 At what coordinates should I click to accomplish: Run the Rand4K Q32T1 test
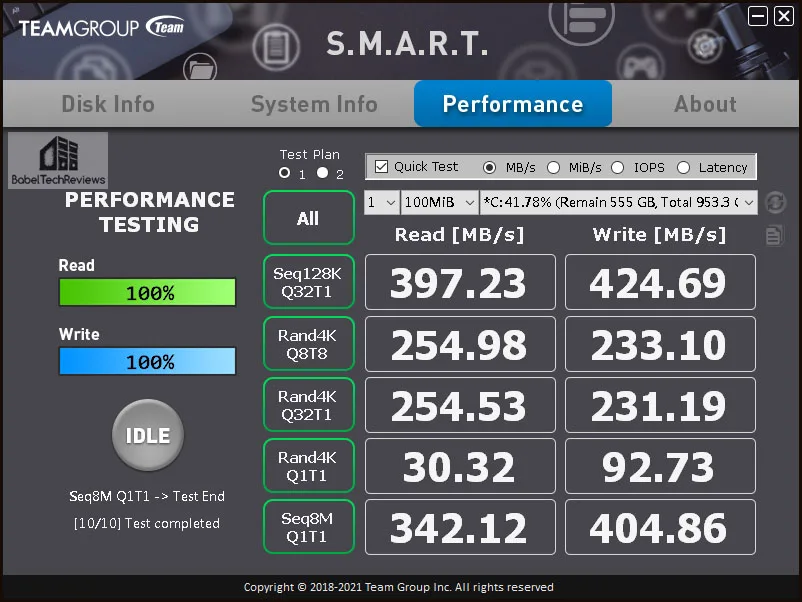[308, 405]
